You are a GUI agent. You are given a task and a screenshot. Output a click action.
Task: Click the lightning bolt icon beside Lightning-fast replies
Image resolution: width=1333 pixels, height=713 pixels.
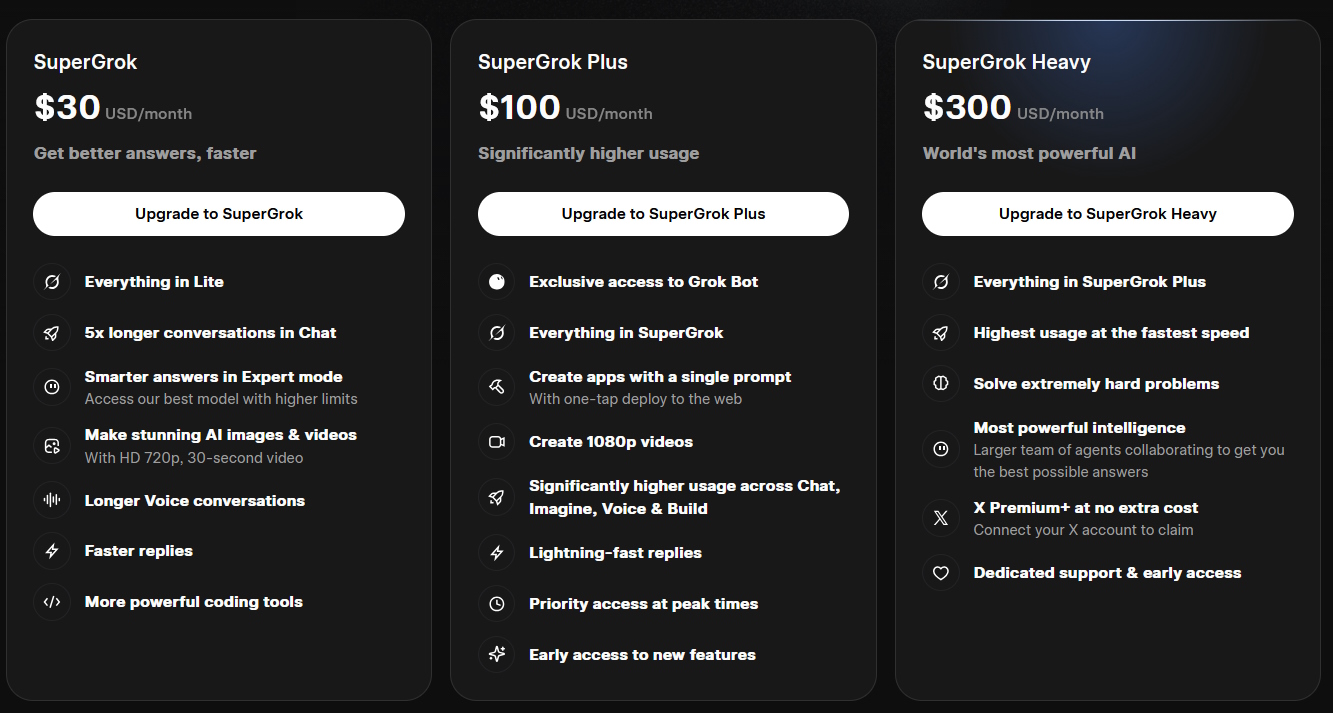(496, 553)
